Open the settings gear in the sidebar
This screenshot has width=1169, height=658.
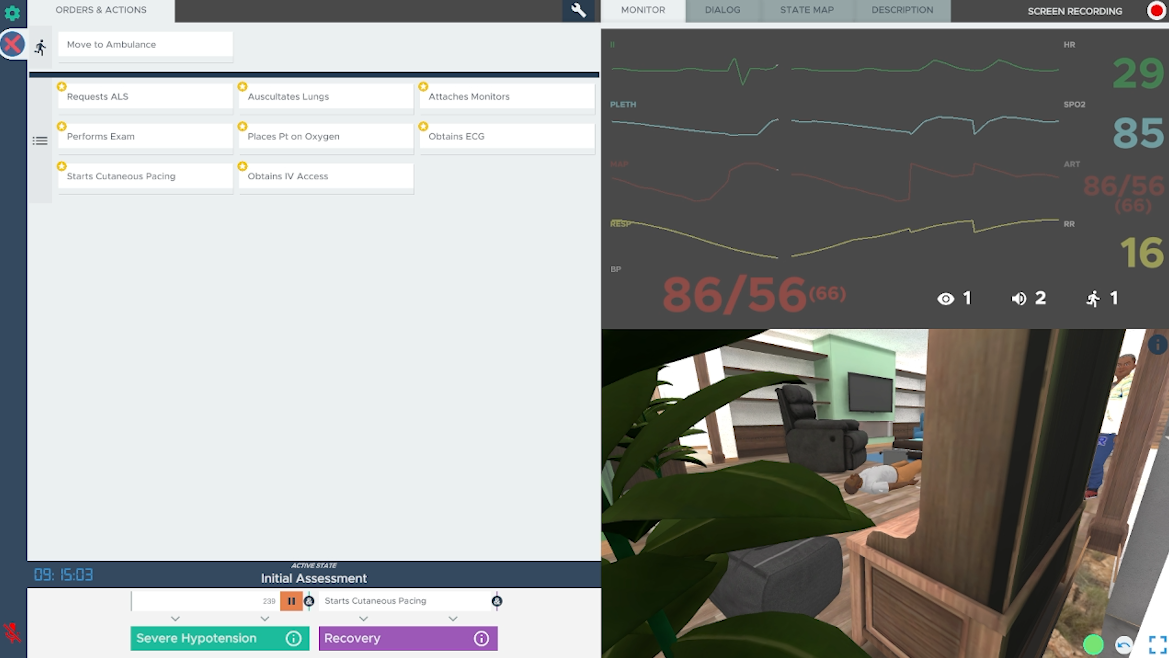point(12,14)
